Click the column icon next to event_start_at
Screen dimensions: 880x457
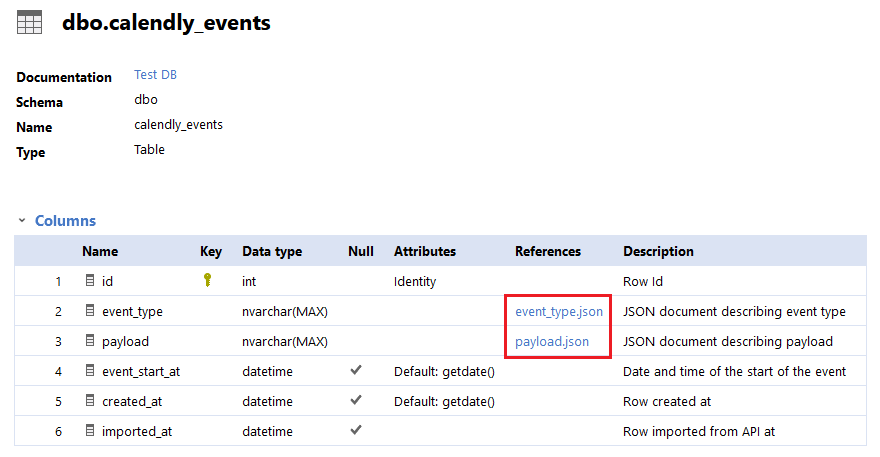pos(90,371)
